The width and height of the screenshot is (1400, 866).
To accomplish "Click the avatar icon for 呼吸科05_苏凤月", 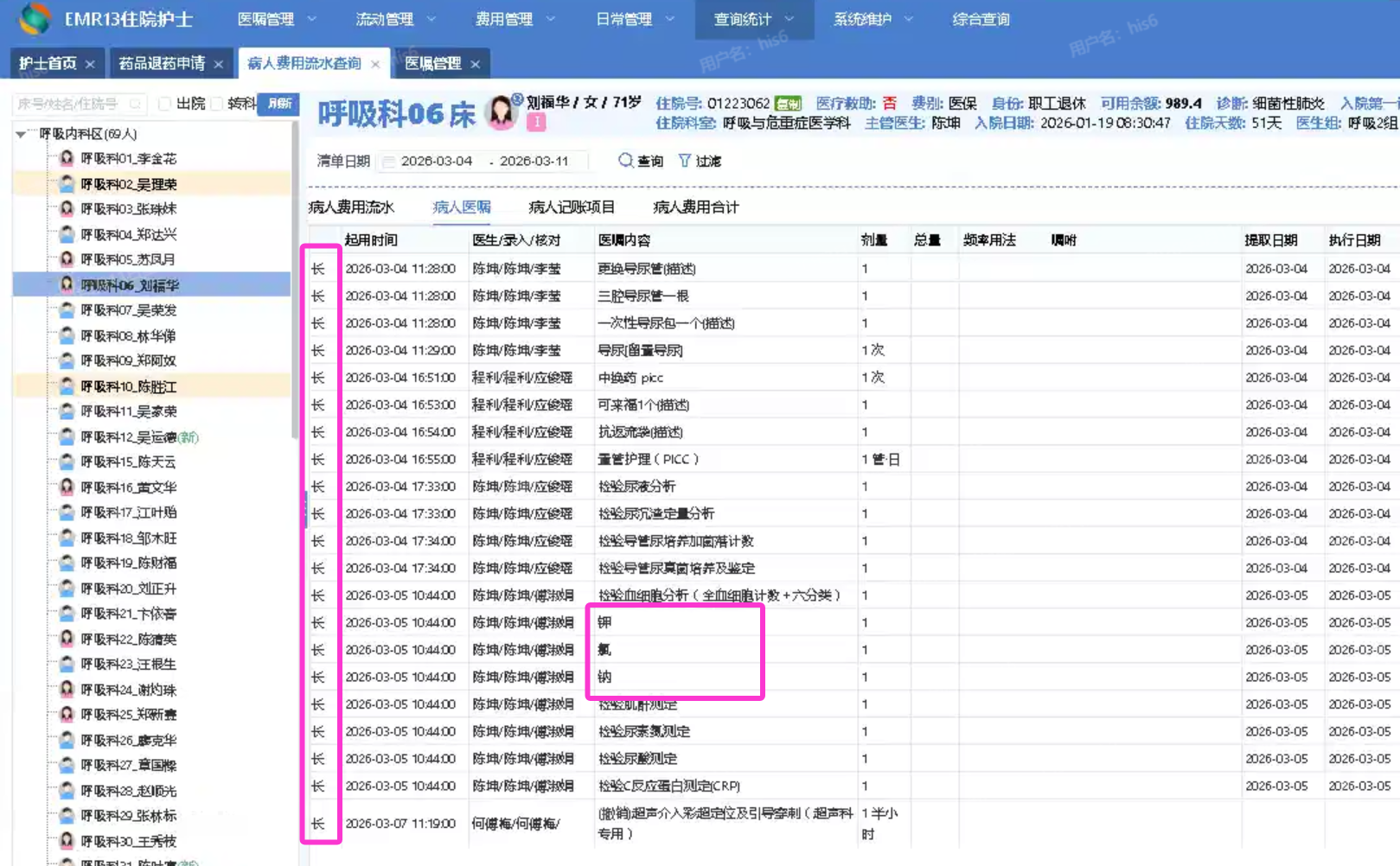I will [x=67, y=259].
